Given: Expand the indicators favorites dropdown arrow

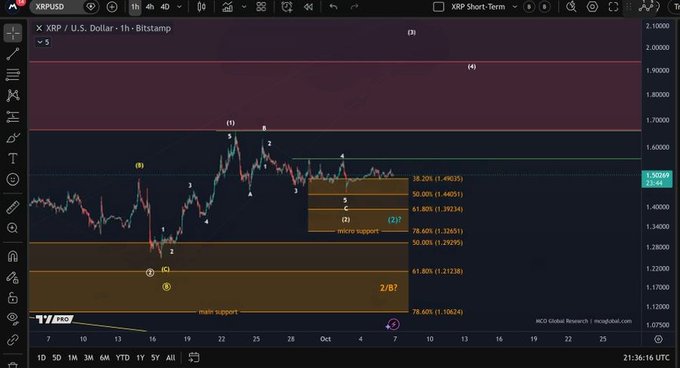Looking at the screenshot, I should click(244, 7).
